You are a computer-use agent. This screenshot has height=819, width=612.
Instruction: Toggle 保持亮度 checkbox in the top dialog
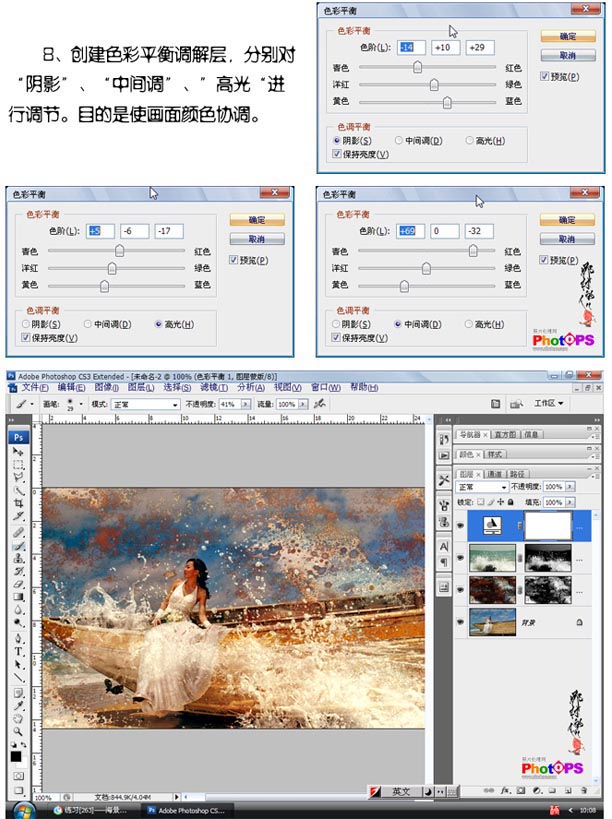336,155
